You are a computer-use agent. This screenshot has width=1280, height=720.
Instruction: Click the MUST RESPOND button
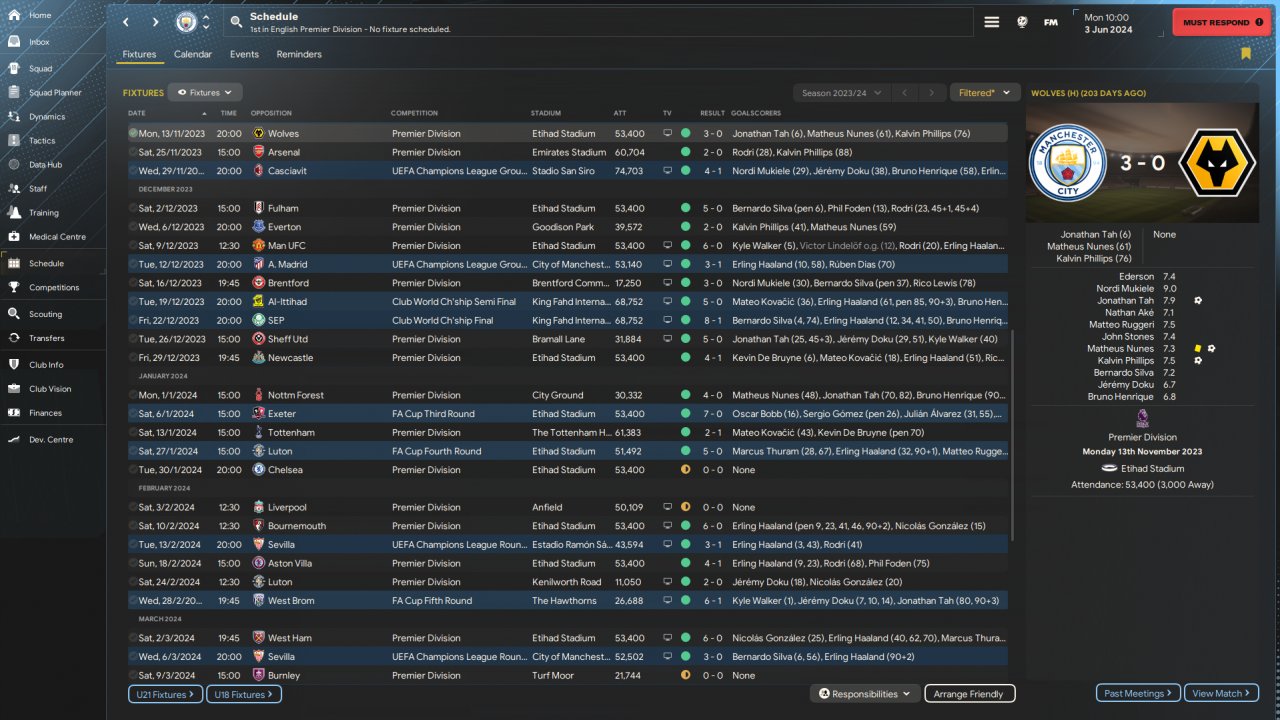coord(1221,22)
